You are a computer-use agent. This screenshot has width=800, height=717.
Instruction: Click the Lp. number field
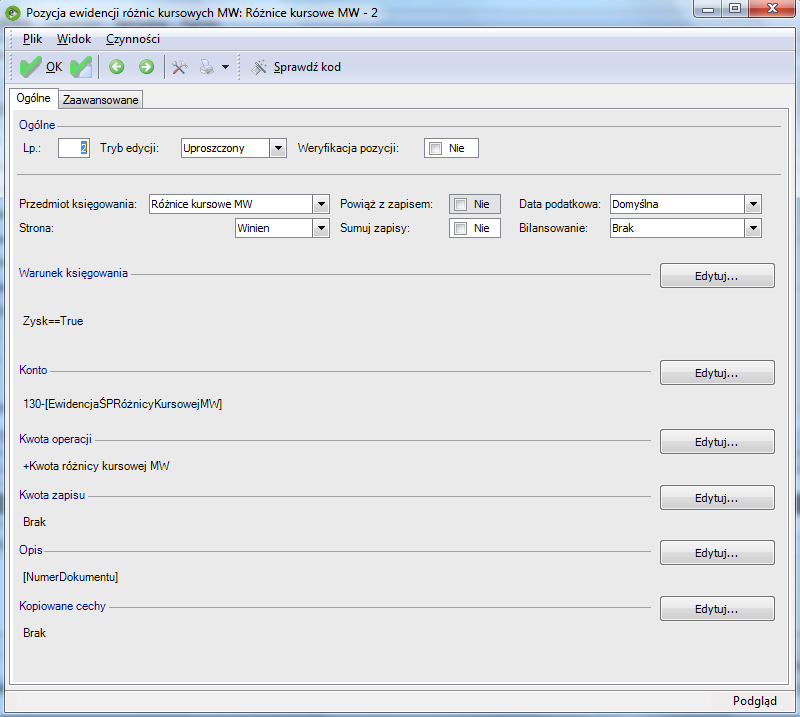pos(74,148)
